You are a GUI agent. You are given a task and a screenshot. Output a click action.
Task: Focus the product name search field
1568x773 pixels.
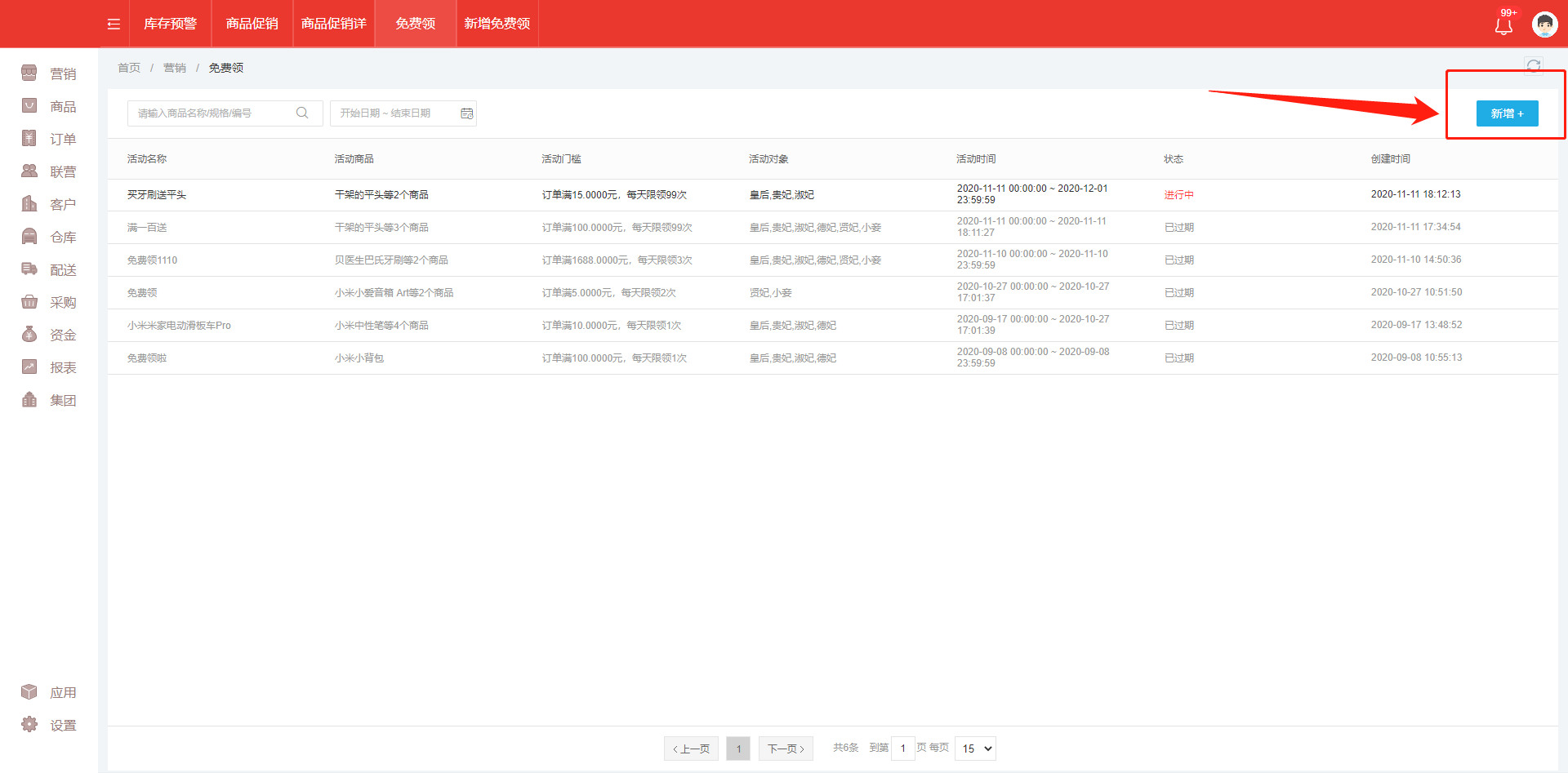[212, 113]
